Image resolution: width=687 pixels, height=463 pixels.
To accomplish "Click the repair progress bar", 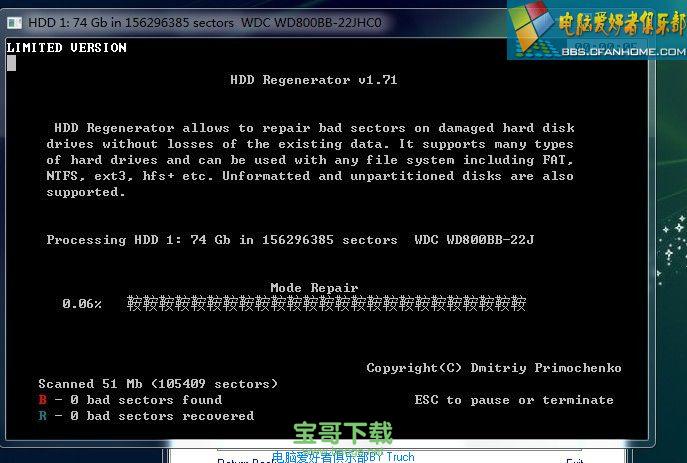I will (326, 304).
